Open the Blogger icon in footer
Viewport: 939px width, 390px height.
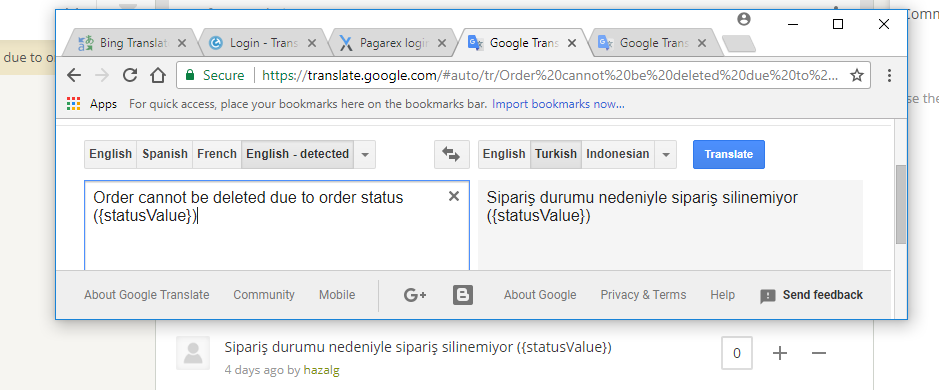pyautogui.click(x=463, y=295)
